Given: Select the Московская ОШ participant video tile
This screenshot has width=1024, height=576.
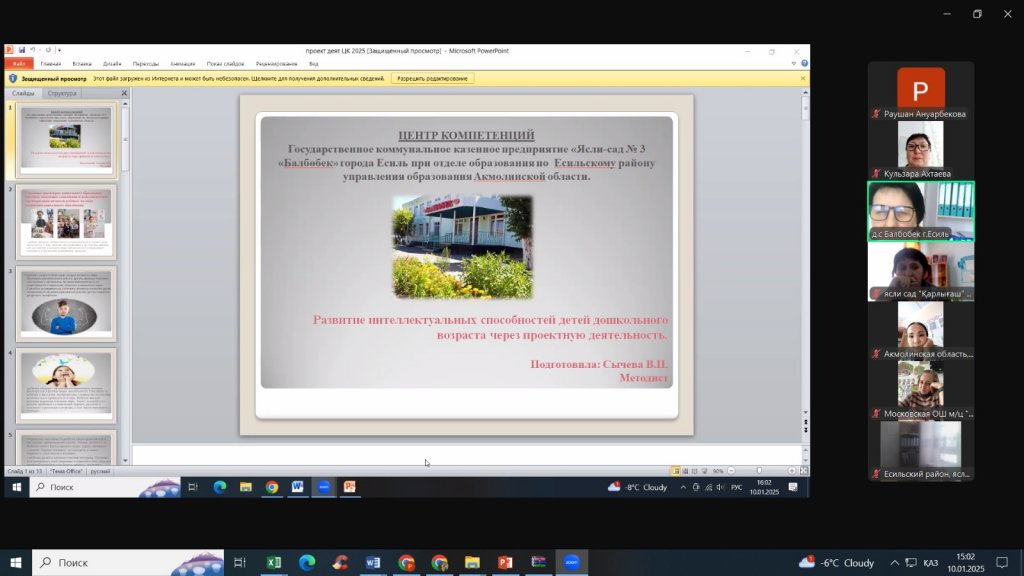Looking at the screenshot, I should (921, 391).
